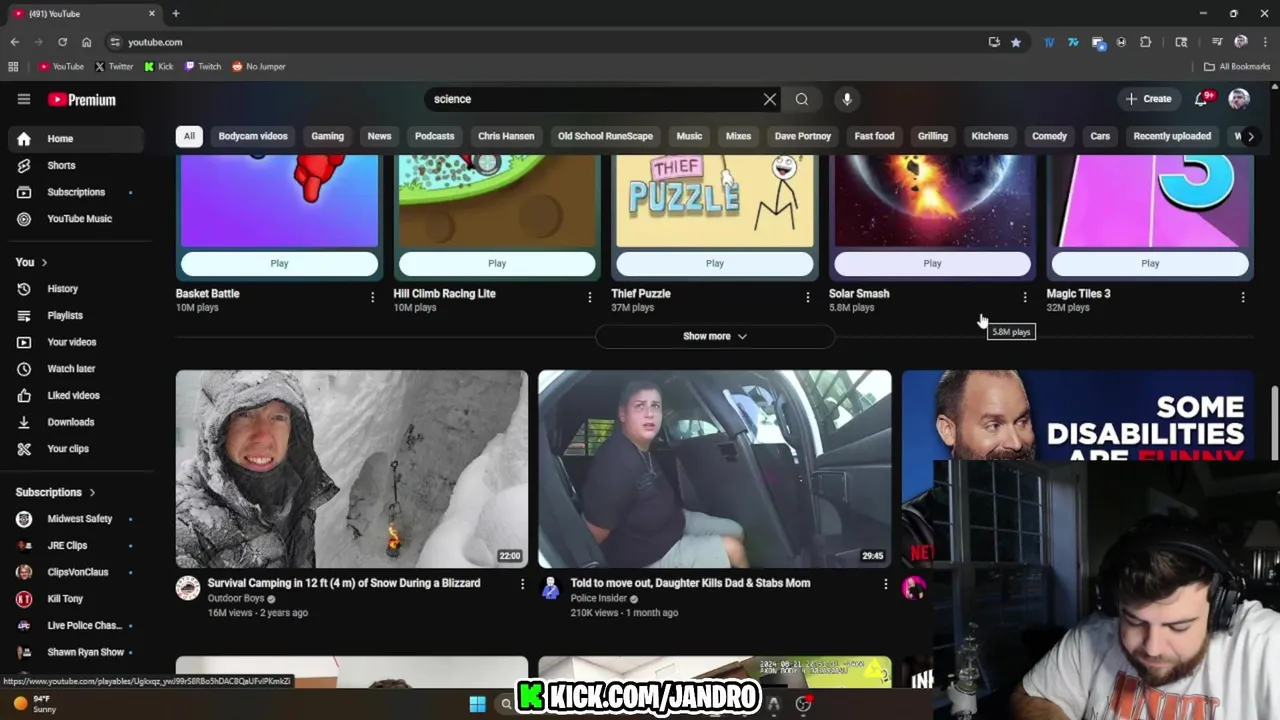Play the Solar Smash game

932,263
